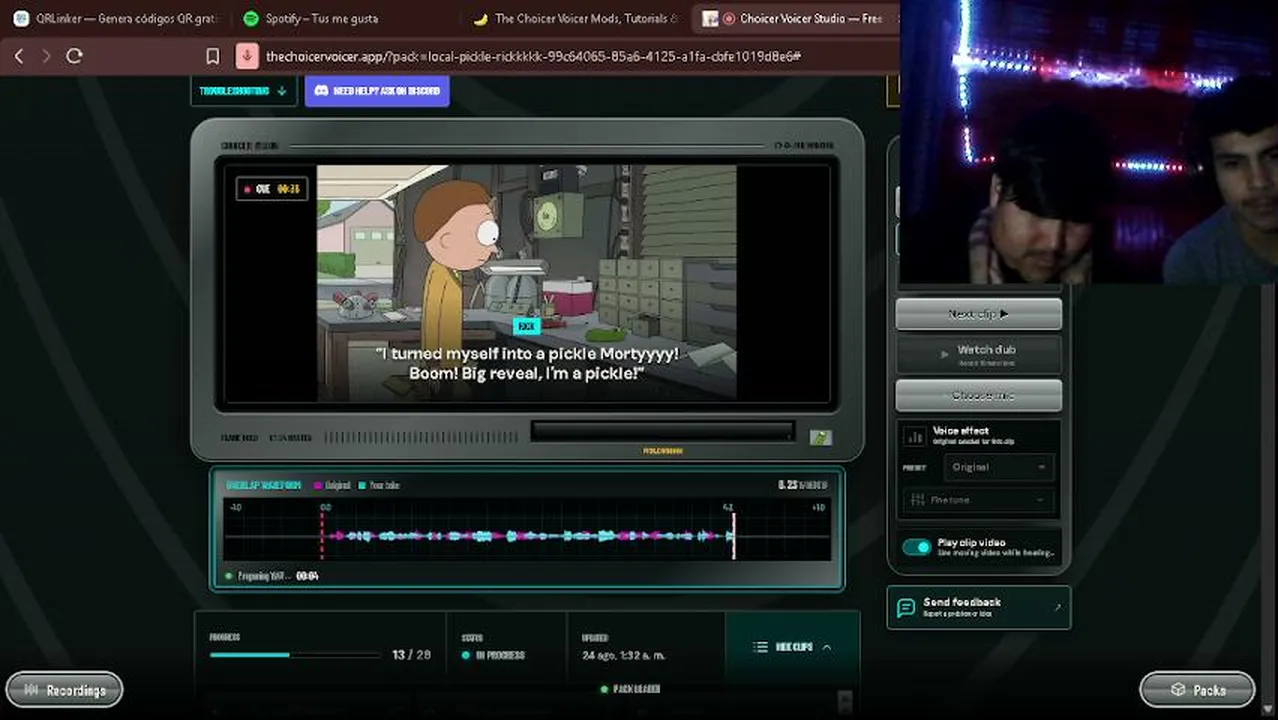Viewport: 1278px width, 720px height.
Task: Click the Next clip button
Action: [978, 314]
